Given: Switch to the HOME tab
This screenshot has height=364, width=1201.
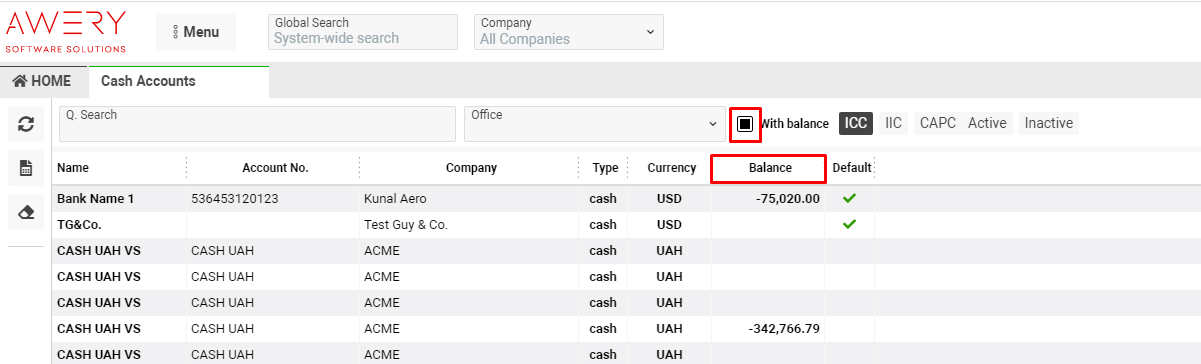Looking at the screenshot, I should click(x=43, y=81).
